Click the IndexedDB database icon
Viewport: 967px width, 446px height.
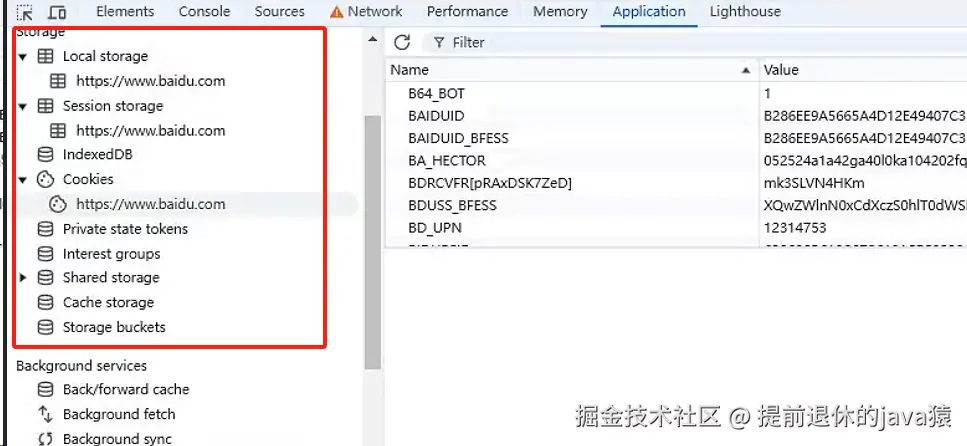pos(45,155)
